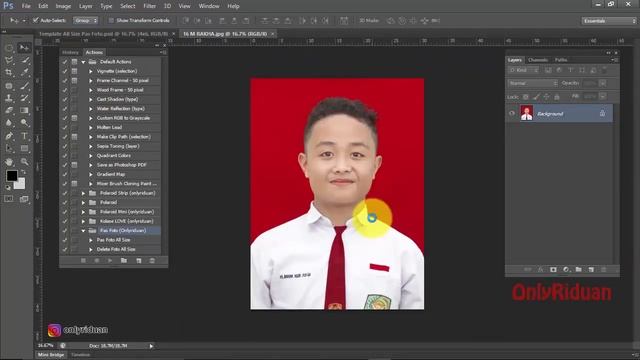640x360 pixels.
Task: Create new group in Layers panel
Action: 578,269
